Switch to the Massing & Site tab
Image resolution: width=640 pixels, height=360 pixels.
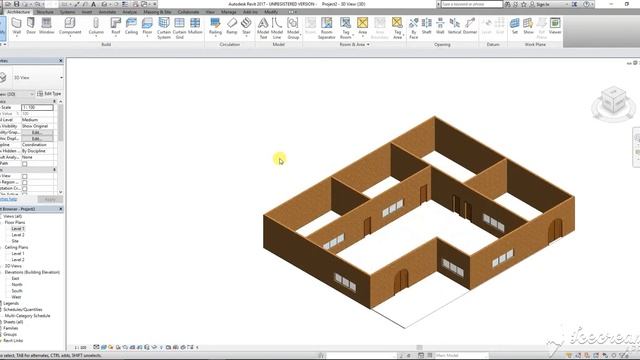coord(157,12)
